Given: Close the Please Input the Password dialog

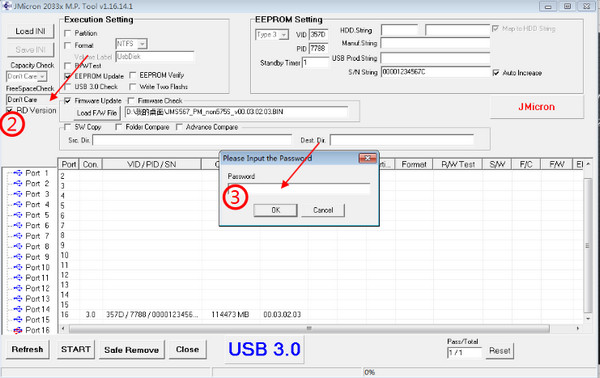Looking at the screenshot, I should pyautogui.click(x=368, y=158).
